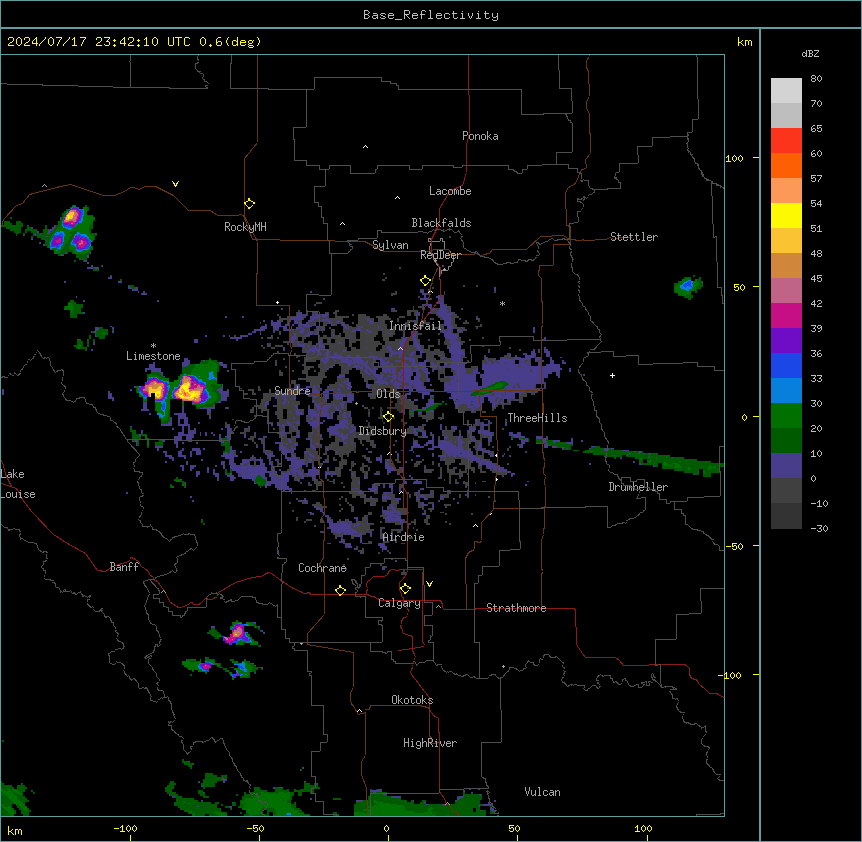The image size is (862, 842).
Task: Click the storm cell cluster west of RockyMH
Action: tap(71, 231)
